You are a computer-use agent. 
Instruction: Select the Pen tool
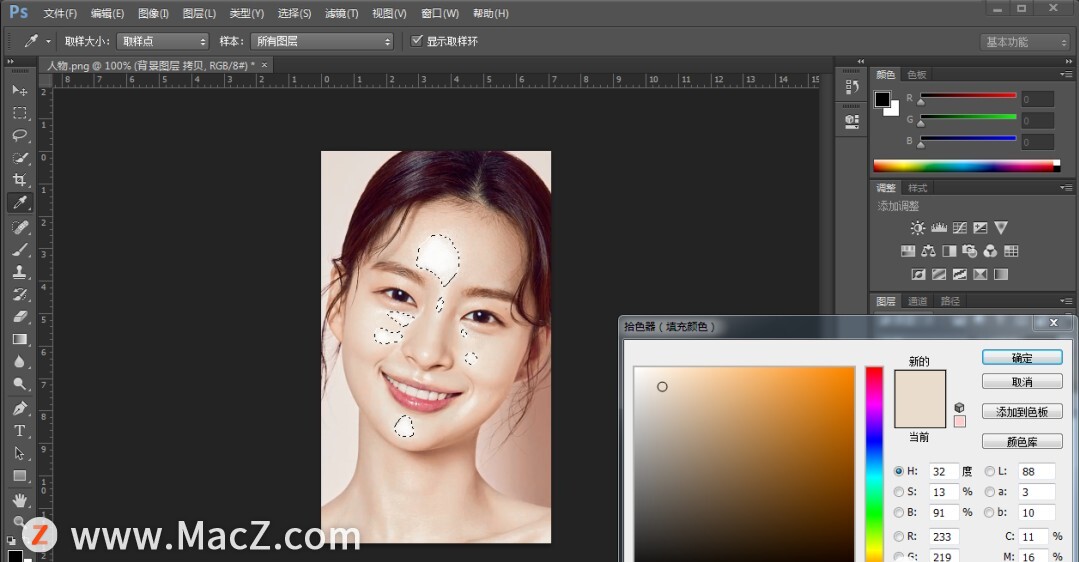tap(20, 409)
